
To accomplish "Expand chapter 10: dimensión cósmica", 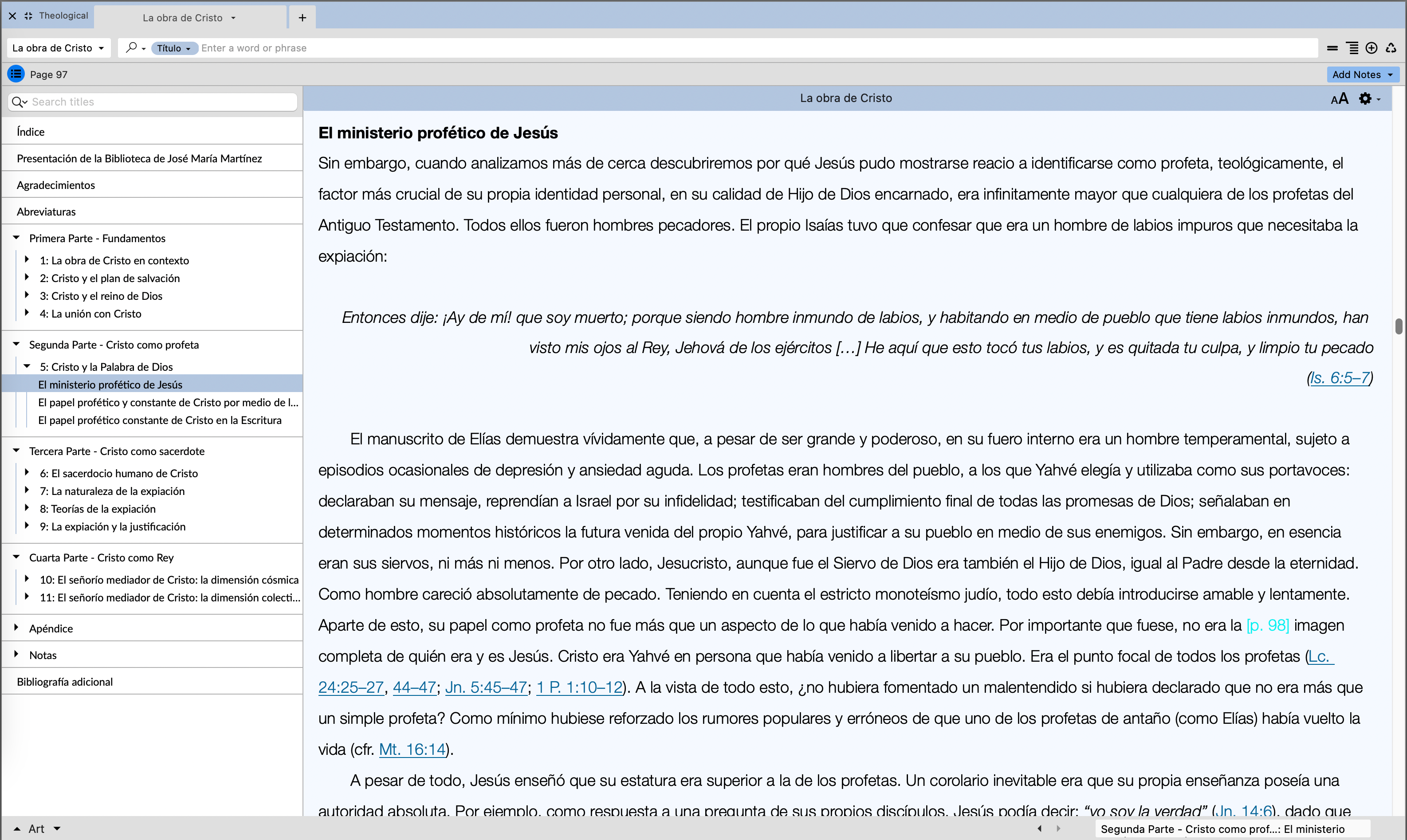I will pos(27,579).
